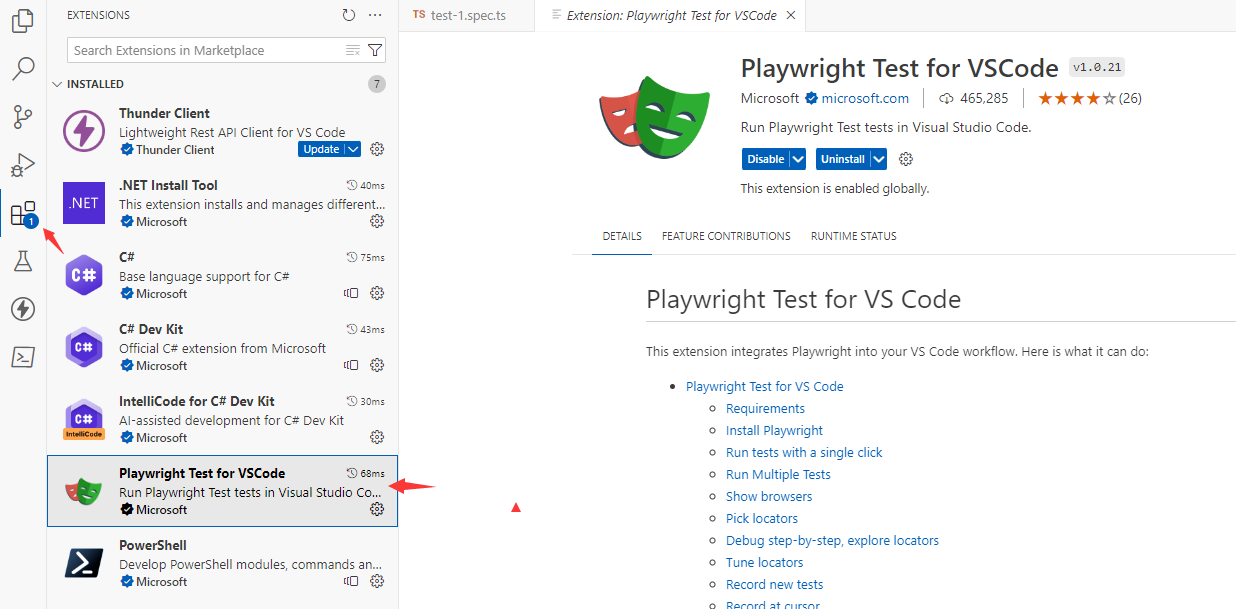Click the versions icon beside the C# gear

coord(351,293)
